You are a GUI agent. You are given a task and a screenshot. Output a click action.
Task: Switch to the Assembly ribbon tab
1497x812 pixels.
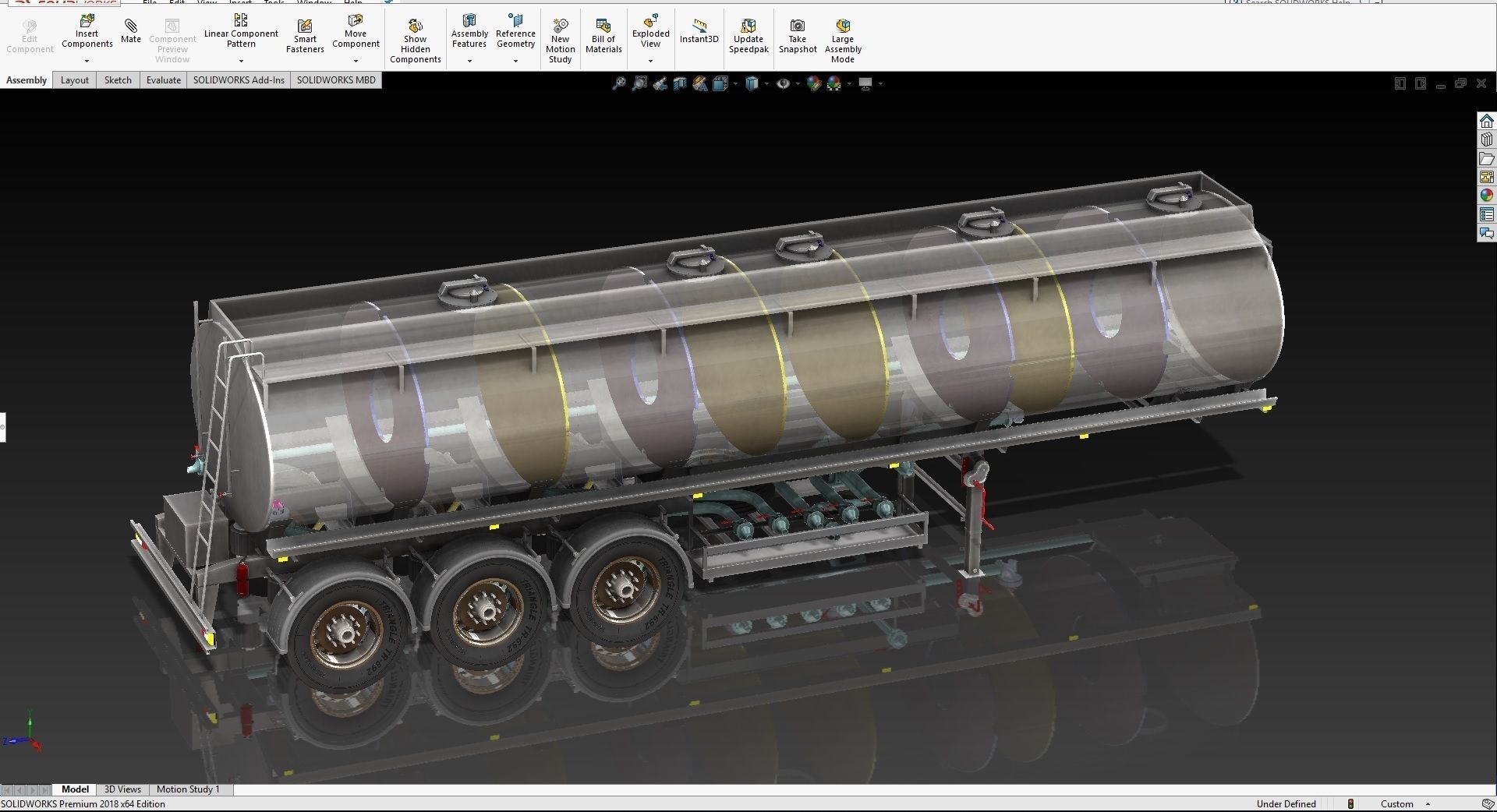[x=27, y=80]
